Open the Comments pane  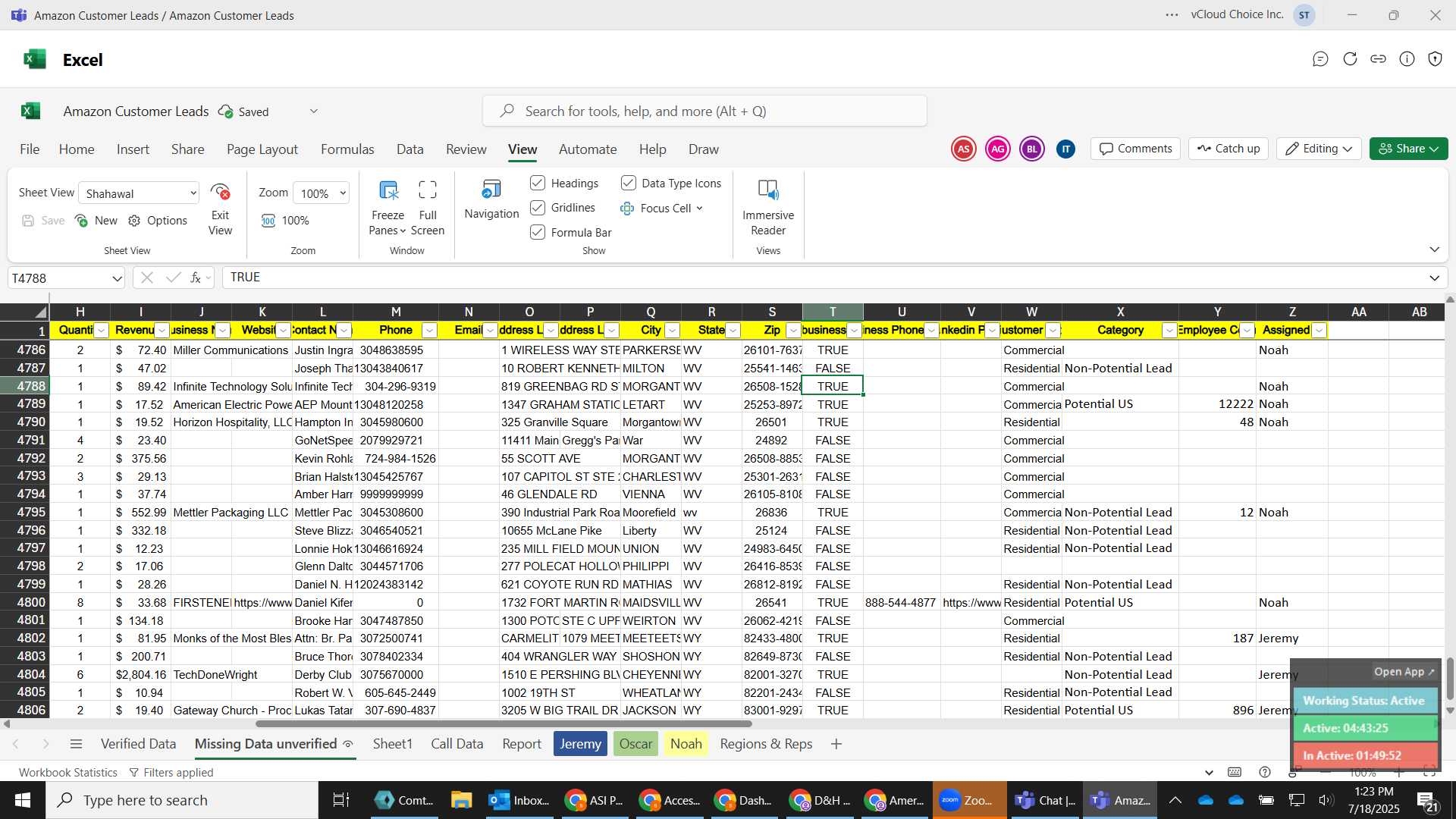click(1136, 149)
